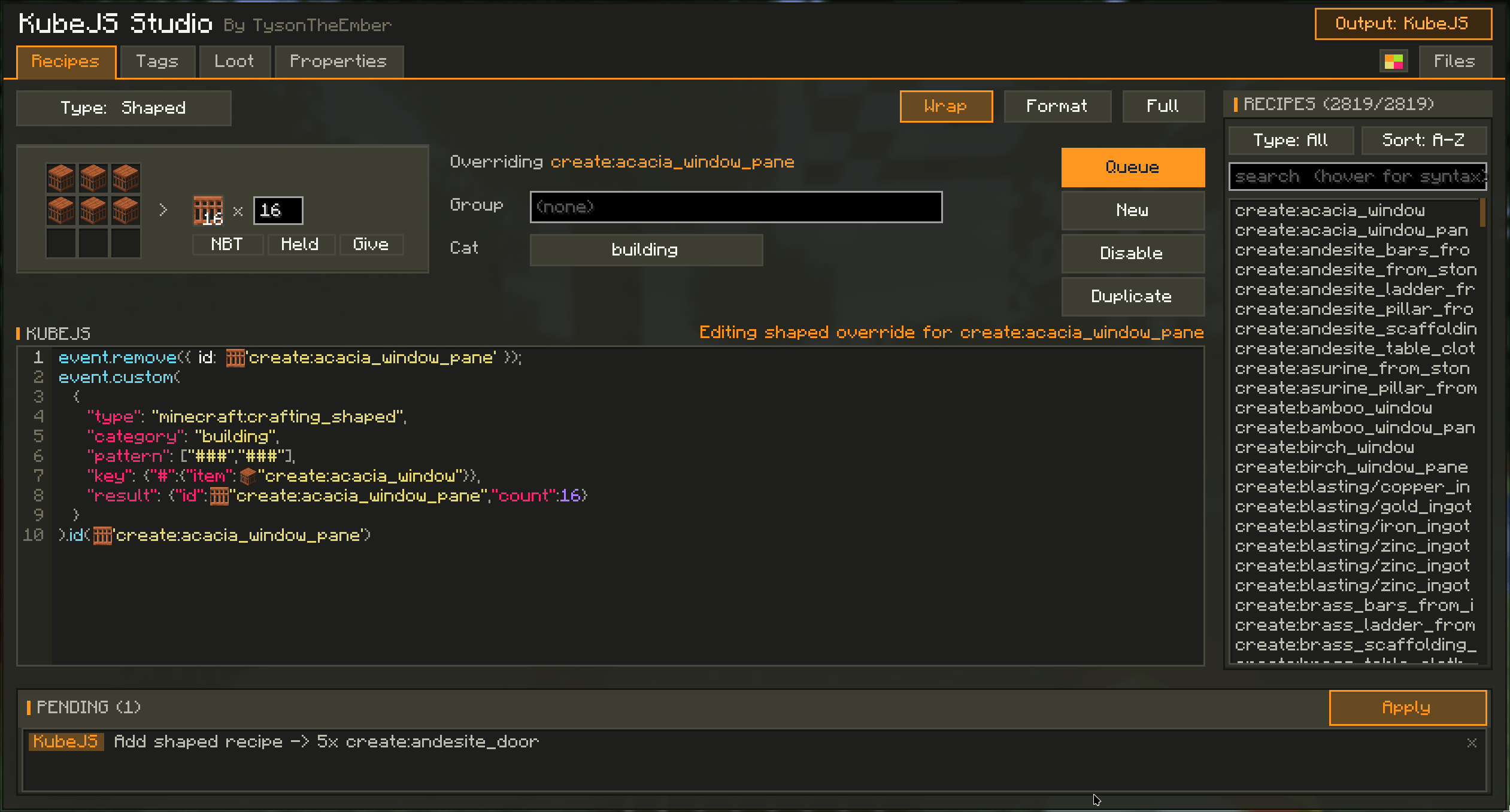The width and height of the screenshot is (1510, 812).
Task: Switch to the Properties tab
Action: (339, 62)
